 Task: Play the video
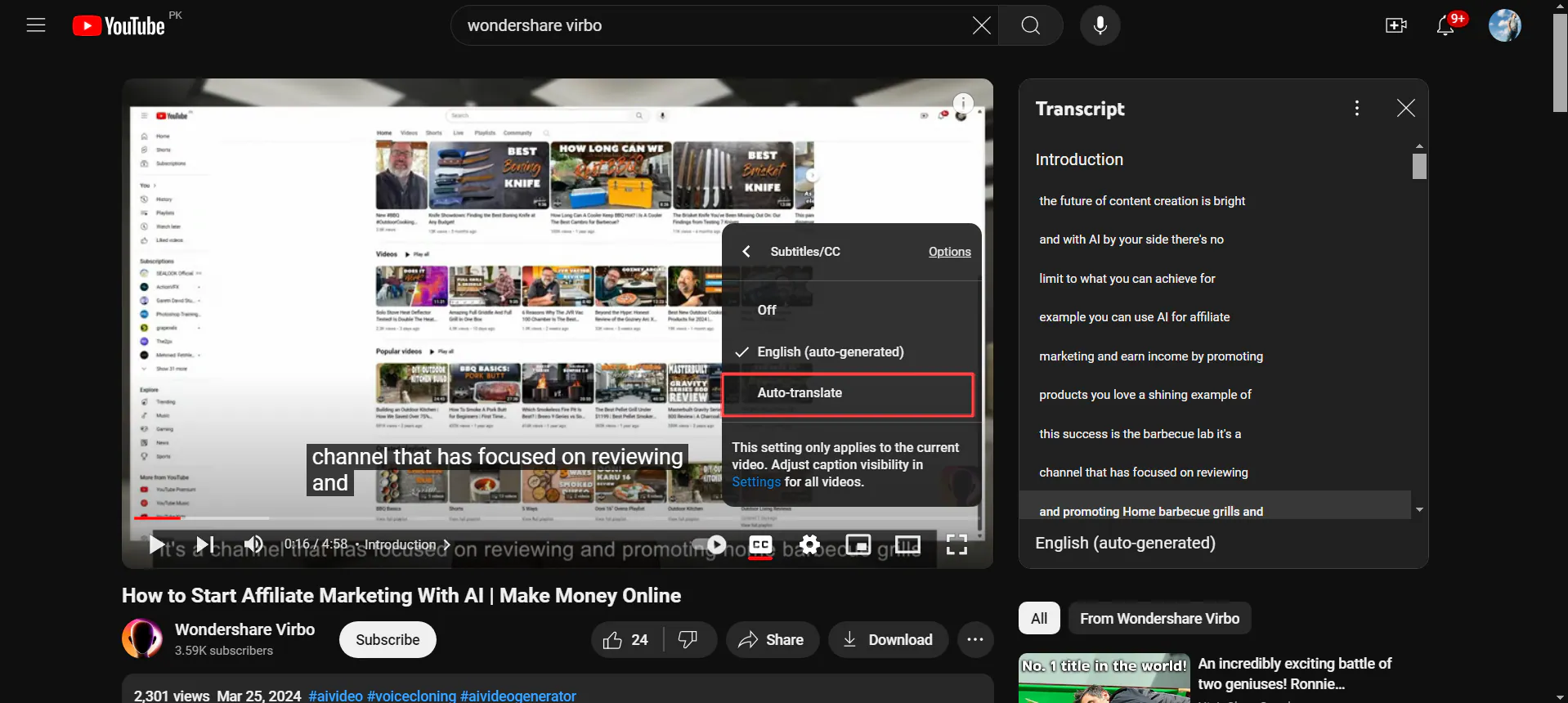[x=156, y=544]
